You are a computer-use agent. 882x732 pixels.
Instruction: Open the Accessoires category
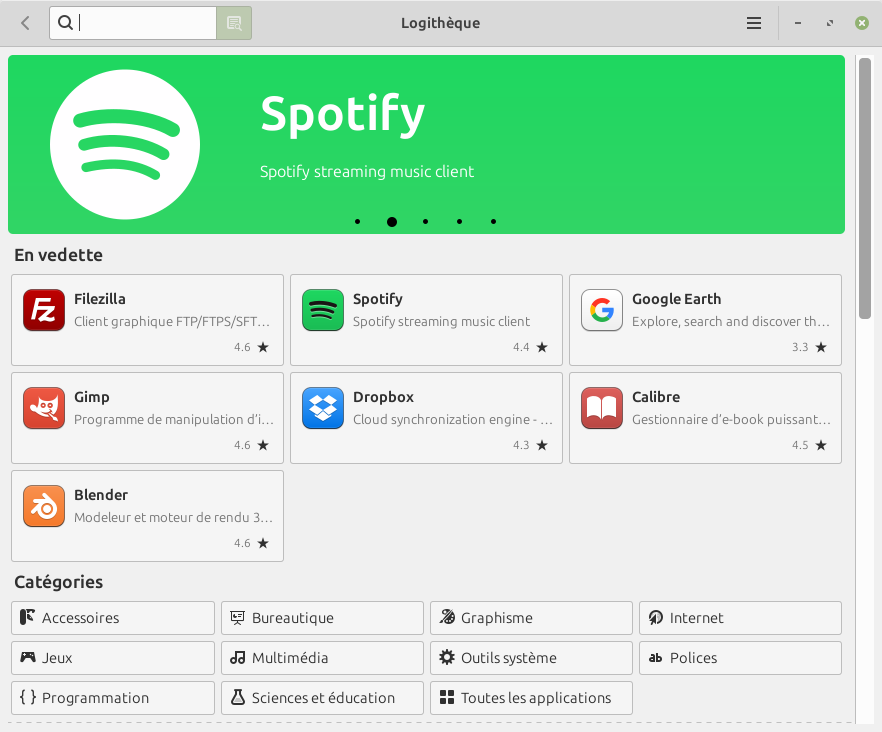[x=113, y=618]
